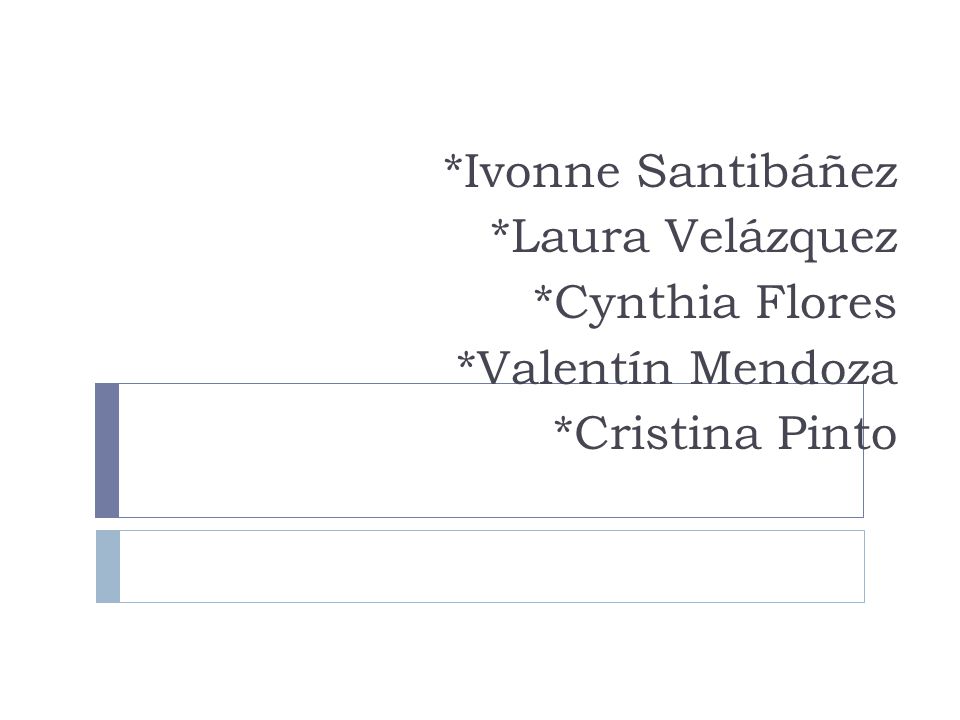This screenshot has height=720, width=960.
Task: Click the asterisk before Cynthia
Action: click(544, 296)
